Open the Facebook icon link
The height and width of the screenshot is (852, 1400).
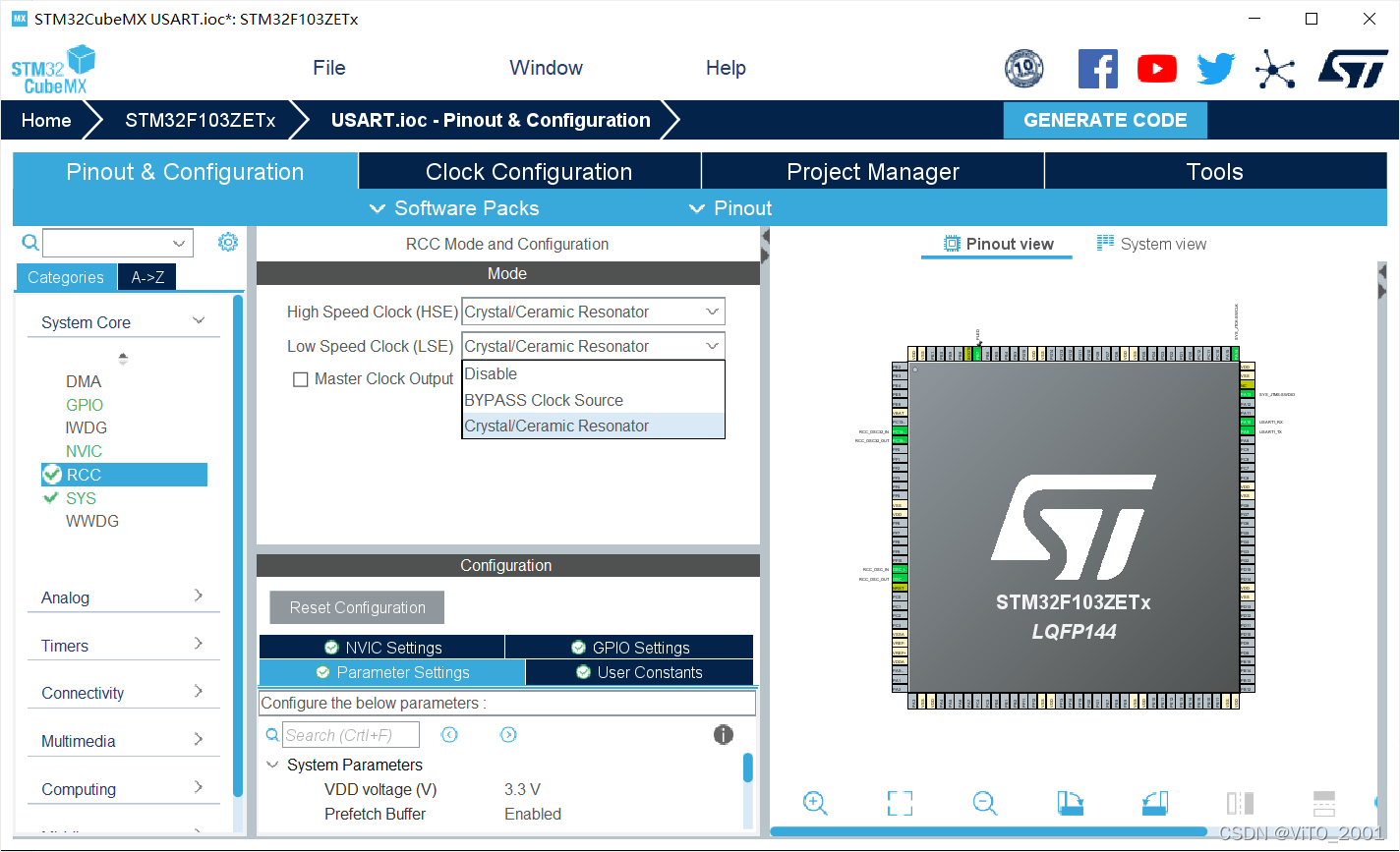tap(1098, 69)
